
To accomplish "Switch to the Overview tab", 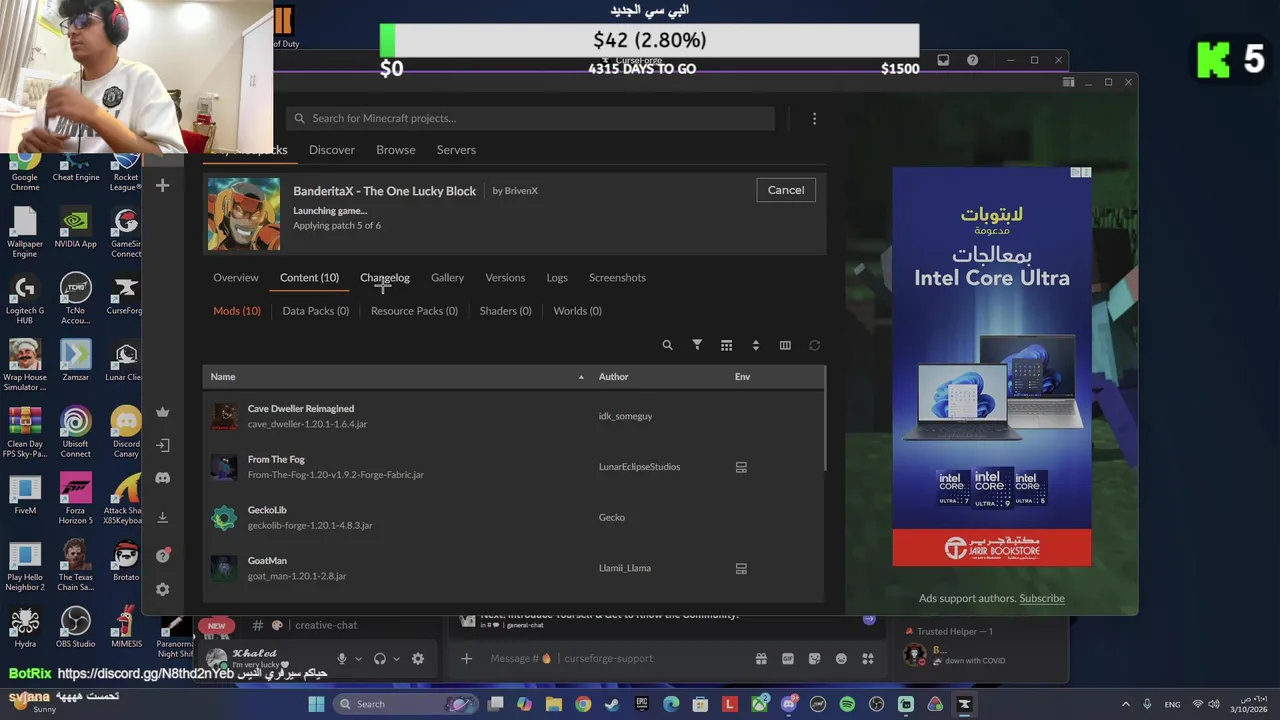I will [x=236, y=278].
